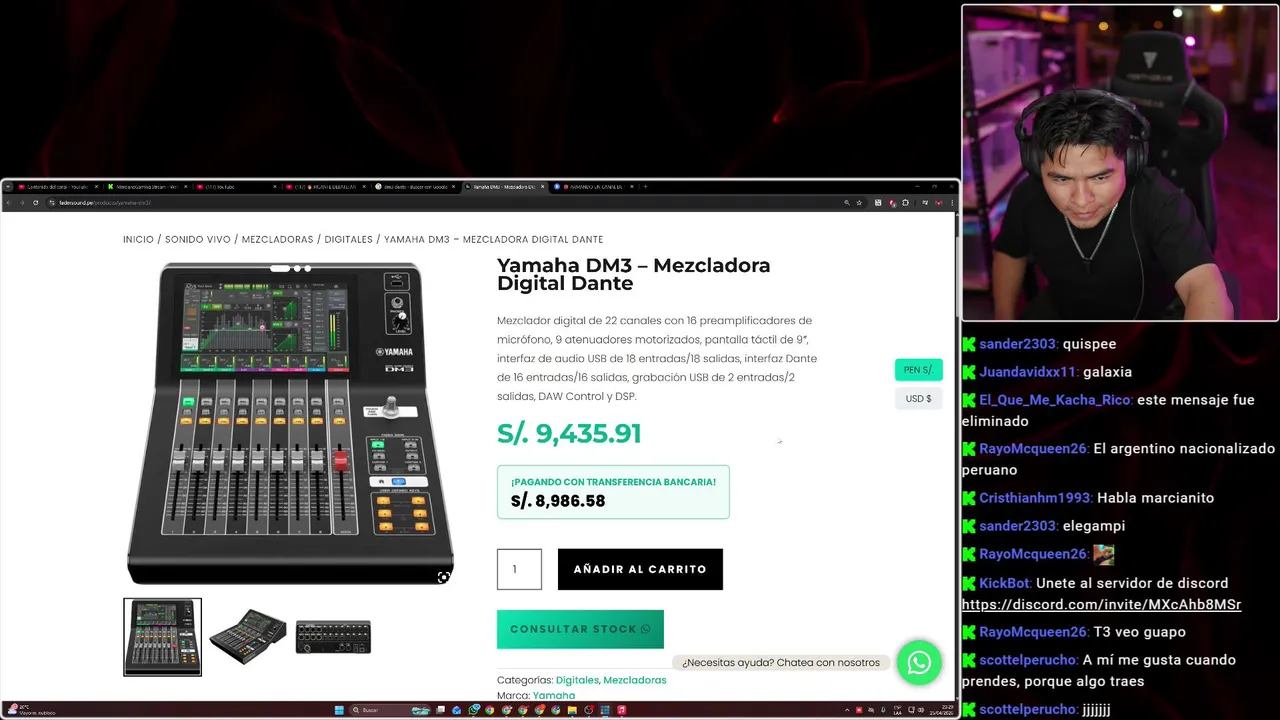1280x720 pixels.
Task: Bookmark this page with the star icon
Action: [858, 202]
